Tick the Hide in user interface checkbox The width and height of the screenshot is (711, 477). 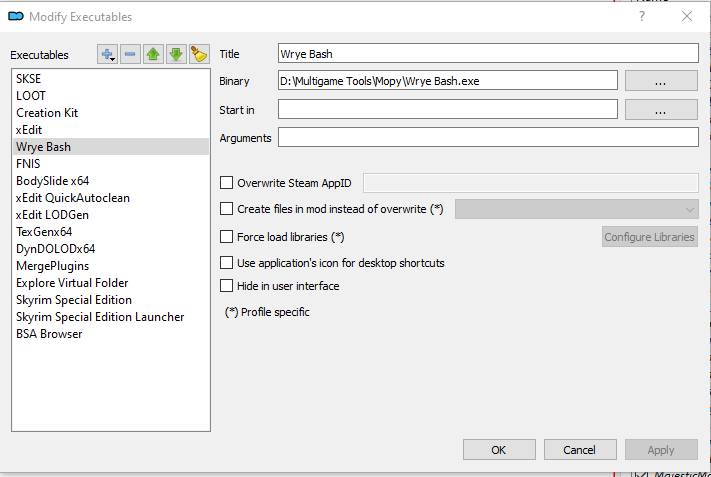point(226,286)
